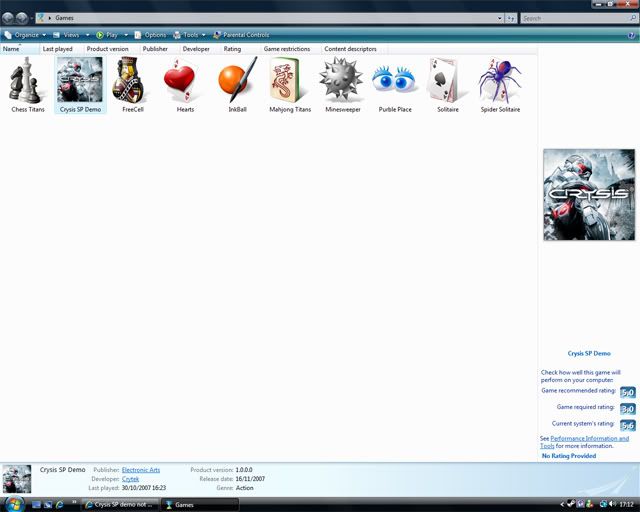Click the Games address bar path
Image resolution: width=640 pixels, height=512 pixels.
click(x=64, y=18)
